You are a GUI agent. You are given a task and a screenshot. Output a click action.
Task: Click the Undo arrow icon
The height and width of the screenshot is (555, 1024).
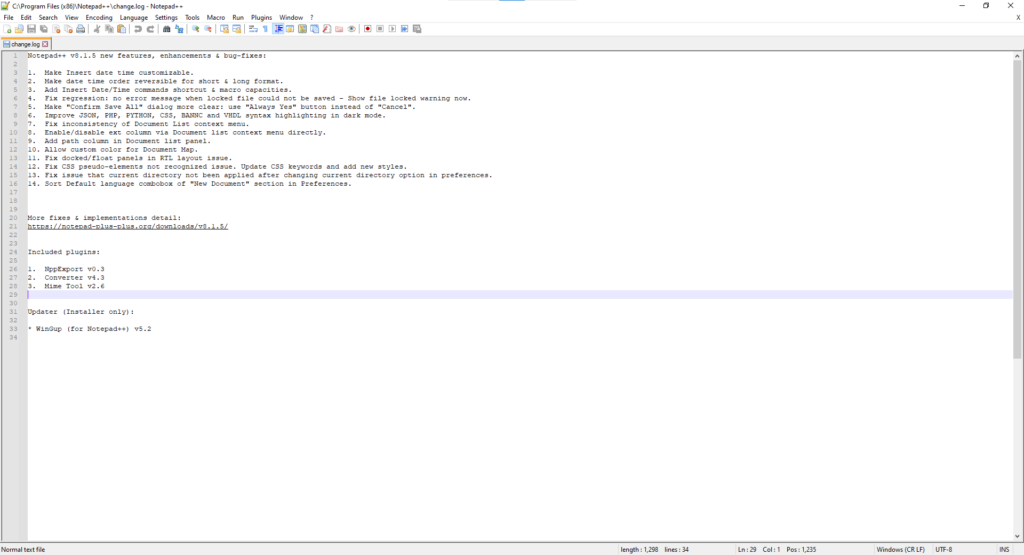coord(138,29)
